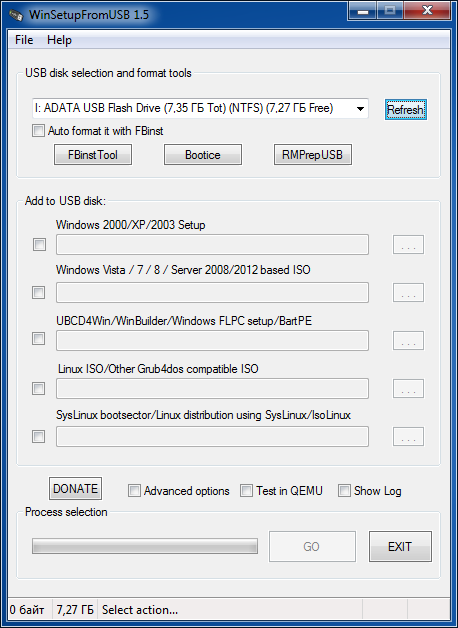Screen dimensions: 458x628
Task: Enable Test in QEMU
Action: pyautogui.click(x=246, y=491)
